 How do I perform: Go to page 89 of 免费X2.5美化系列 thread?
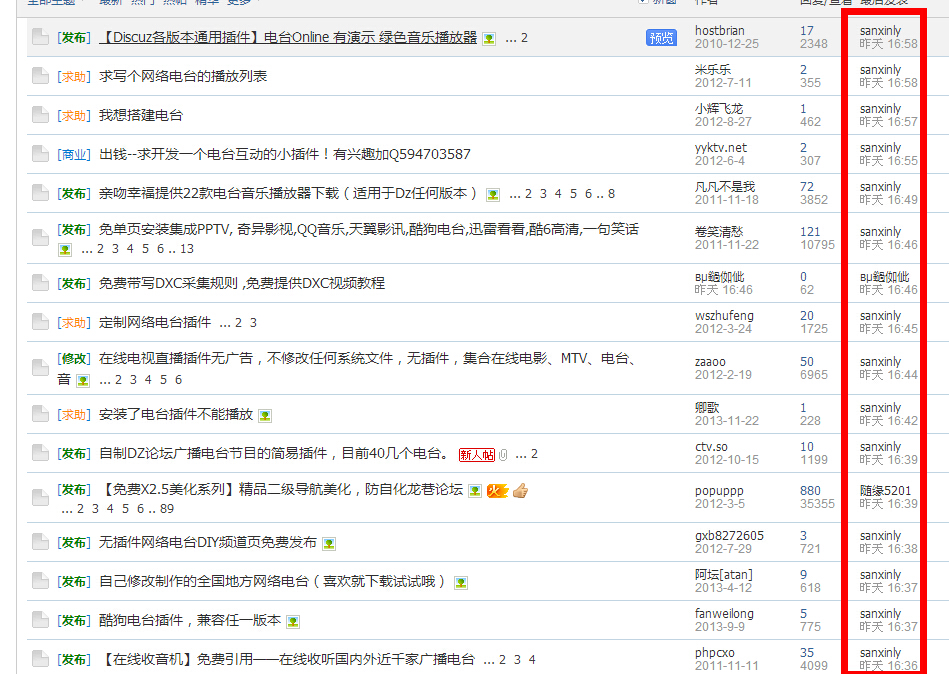[167, 509]
